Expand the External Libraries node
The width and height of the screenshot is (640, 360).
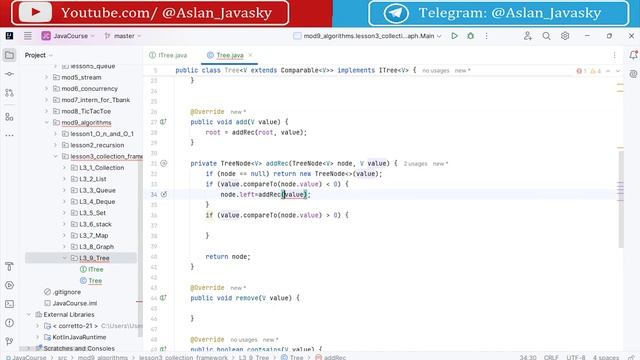point(29,315)
